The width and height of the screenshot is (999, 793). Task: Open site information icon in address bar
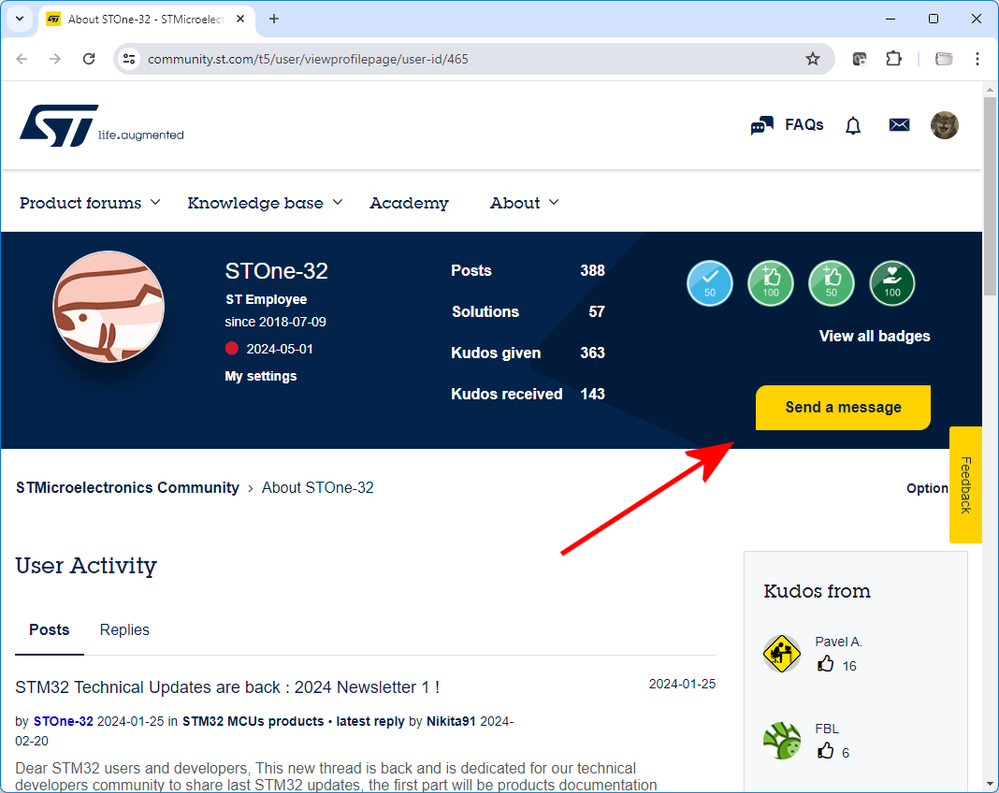[x=129, y=59]
